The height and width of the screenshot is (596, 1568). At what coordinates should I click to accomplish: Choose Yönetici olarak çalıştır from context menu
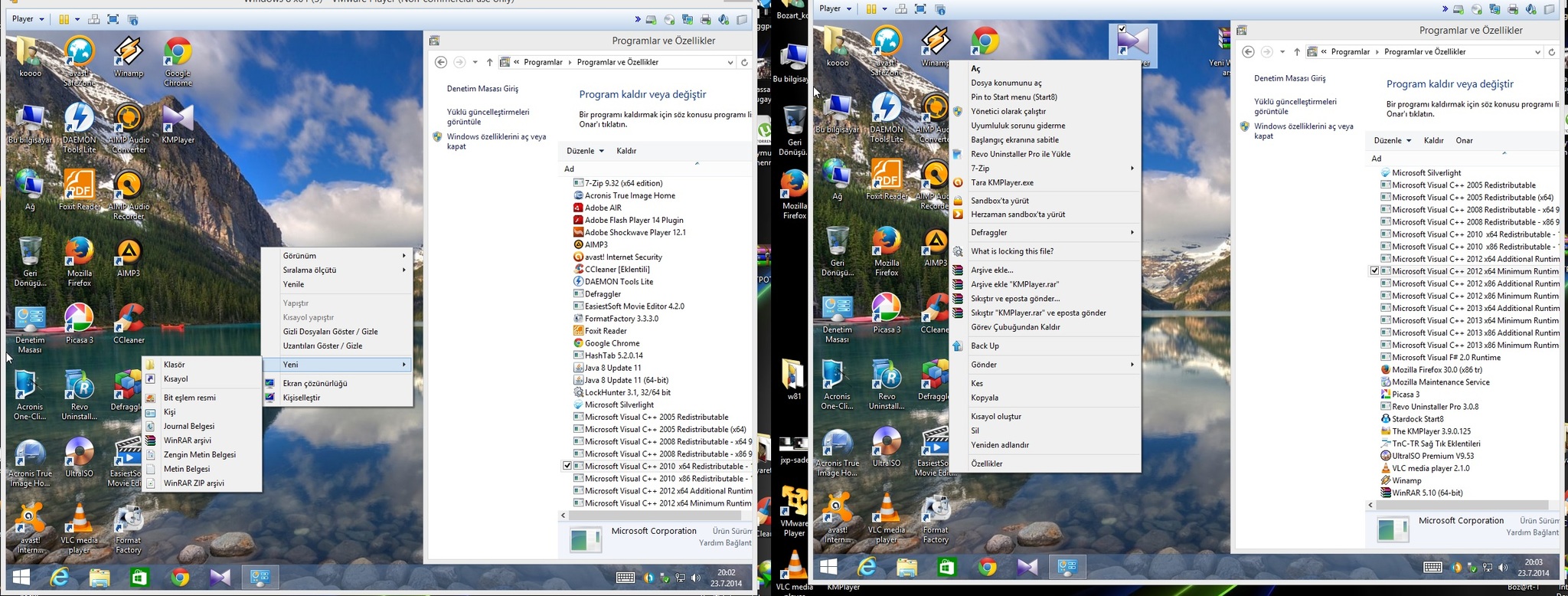[1008, 111]
